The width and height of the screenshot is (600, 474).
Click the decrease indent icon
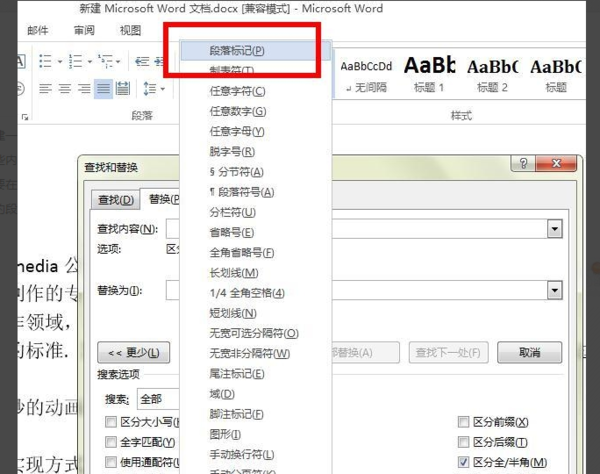click(142, 61)
